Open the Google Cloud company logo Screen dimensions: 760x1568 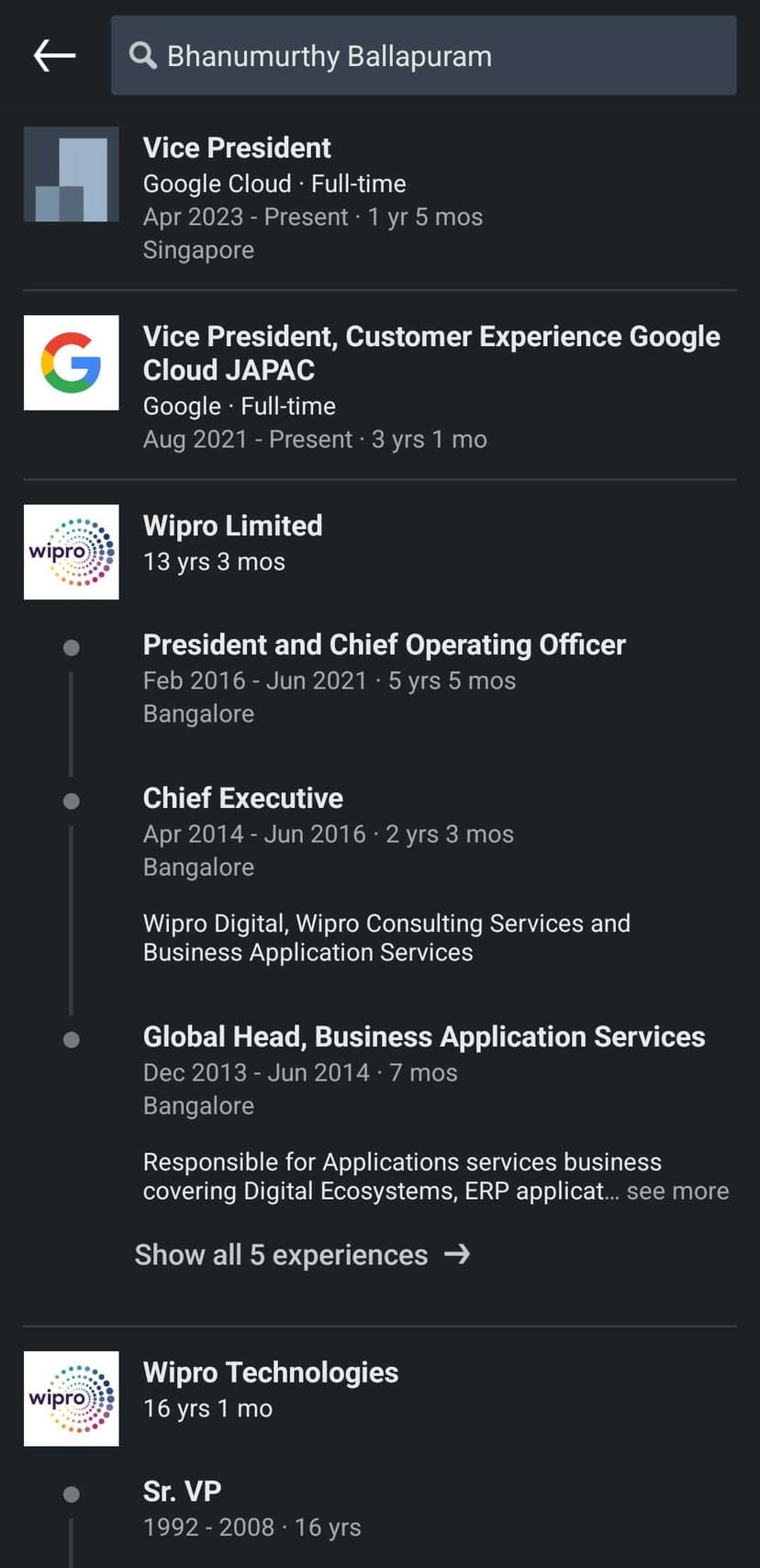point(71,174)
